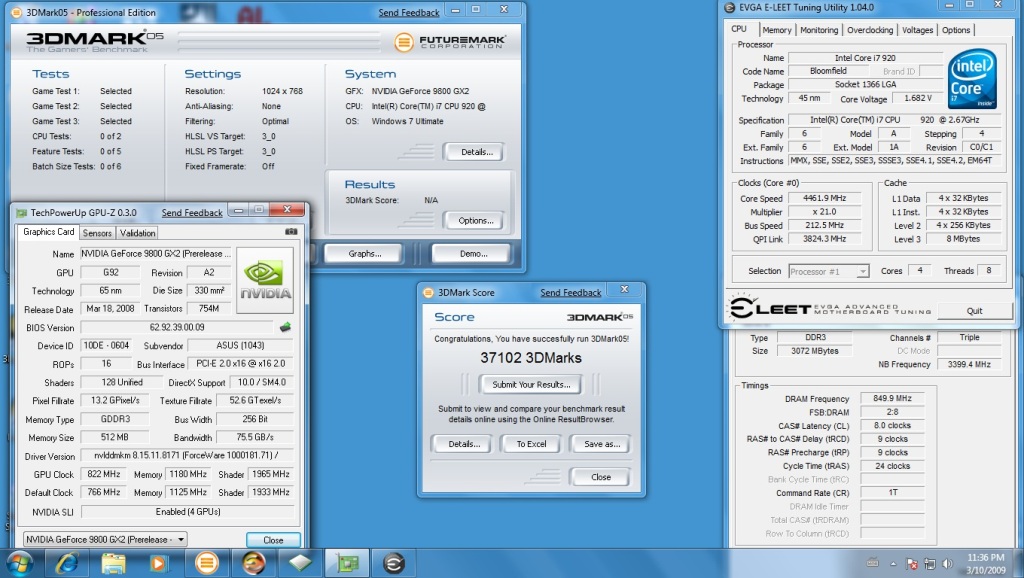This screenshot has width=1024, height=578.
Task: Click the taskbar clock showing 11:36 PM
Action: click(x=985, y=564)
